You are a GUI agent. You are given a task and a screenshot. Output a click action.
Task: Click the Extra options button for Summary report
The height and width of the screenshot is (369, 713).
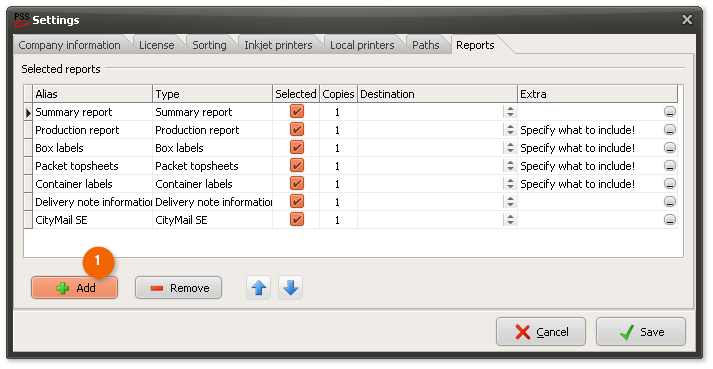tap(669, 111)
